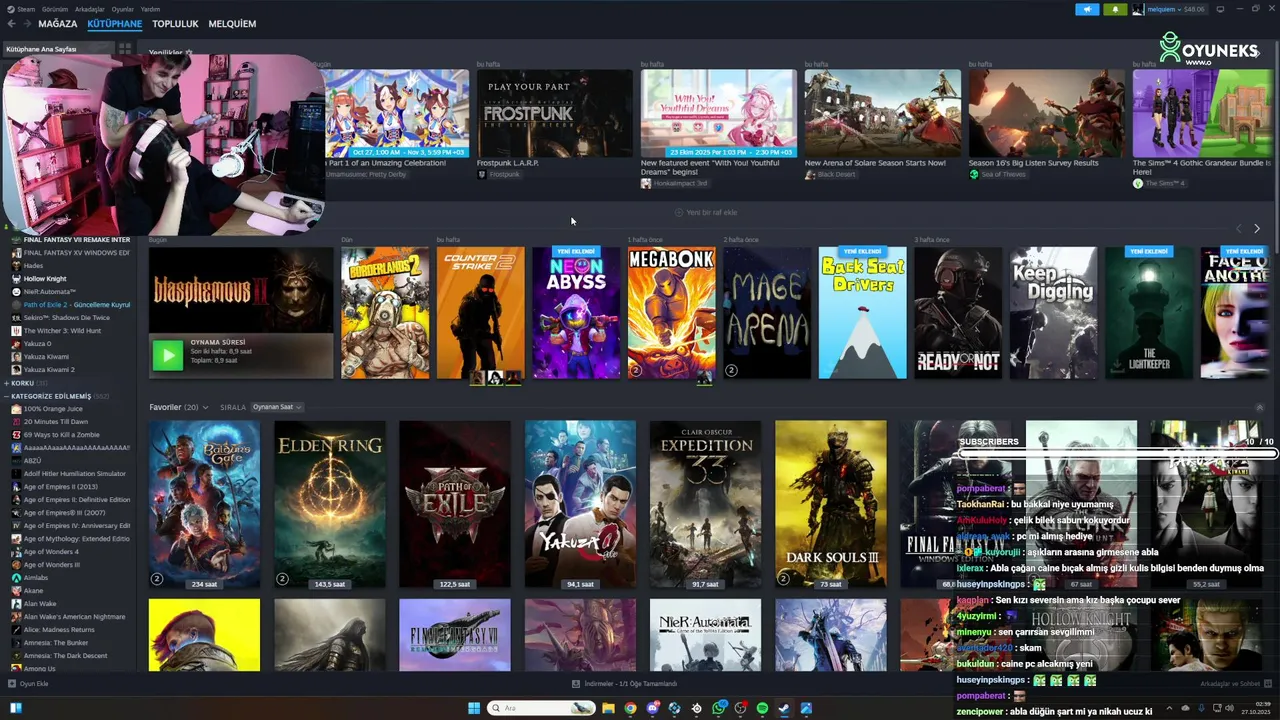Image resolution: width=1280 pixels, height=720 pixels.
Task: Open the MELQUİEM profile tab
Action: pos(232,24)
